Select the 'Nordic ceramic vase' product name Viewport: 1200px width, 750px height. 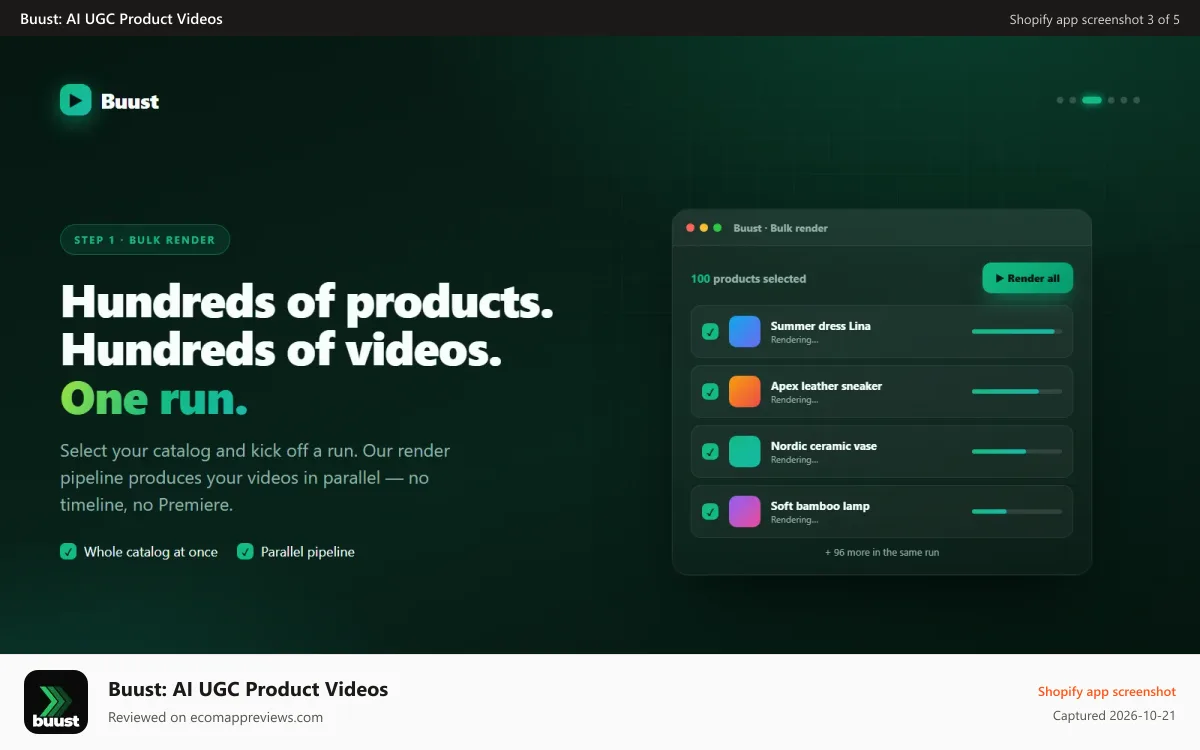click(x=824, y=446)
